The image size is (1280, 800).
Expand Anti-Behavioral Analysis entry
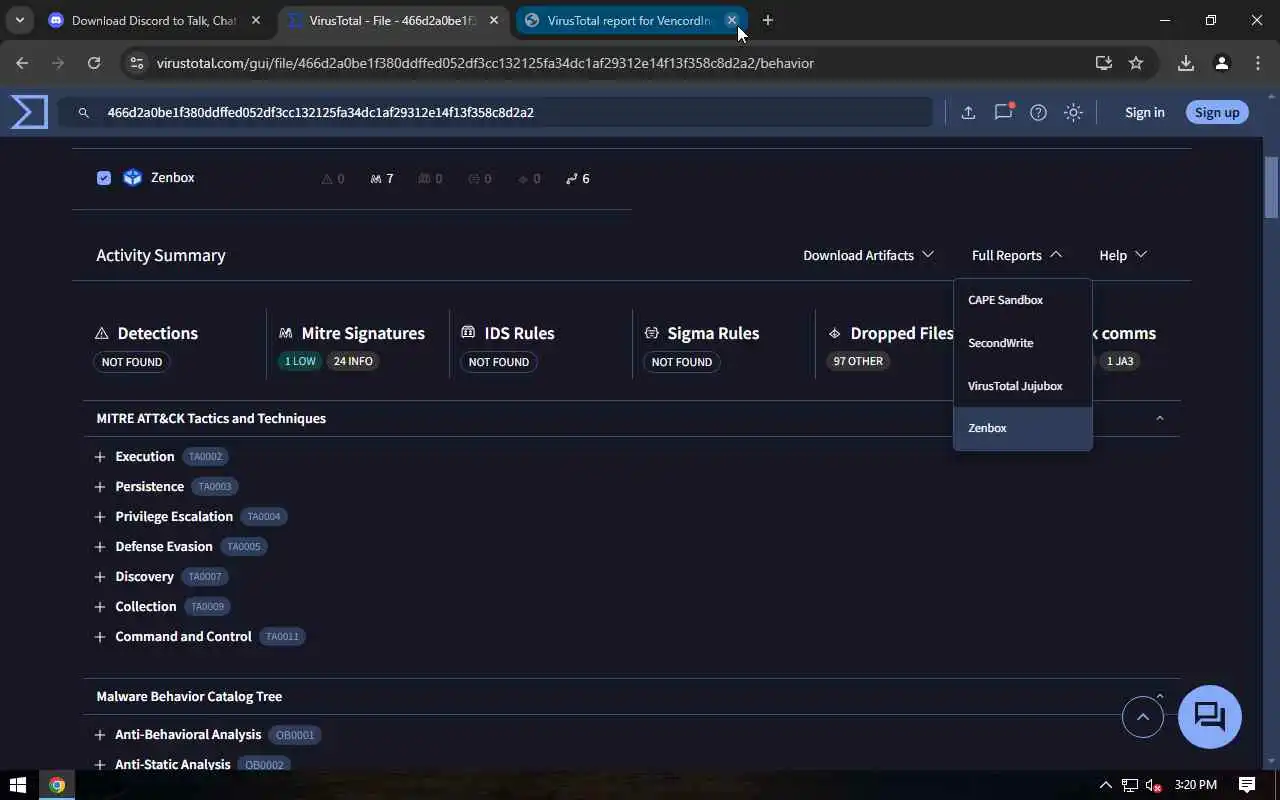(x=100, y=735)
